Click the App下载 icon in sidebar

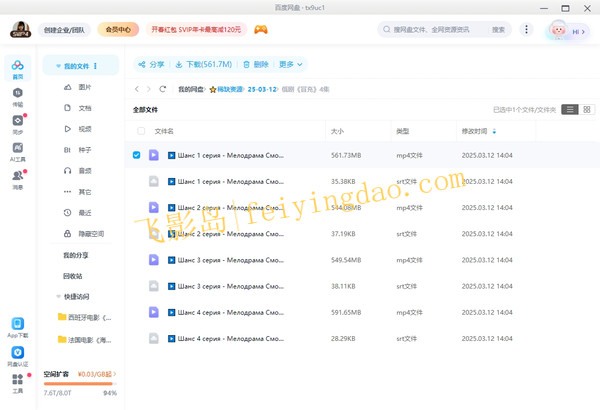tap(18, 324)
